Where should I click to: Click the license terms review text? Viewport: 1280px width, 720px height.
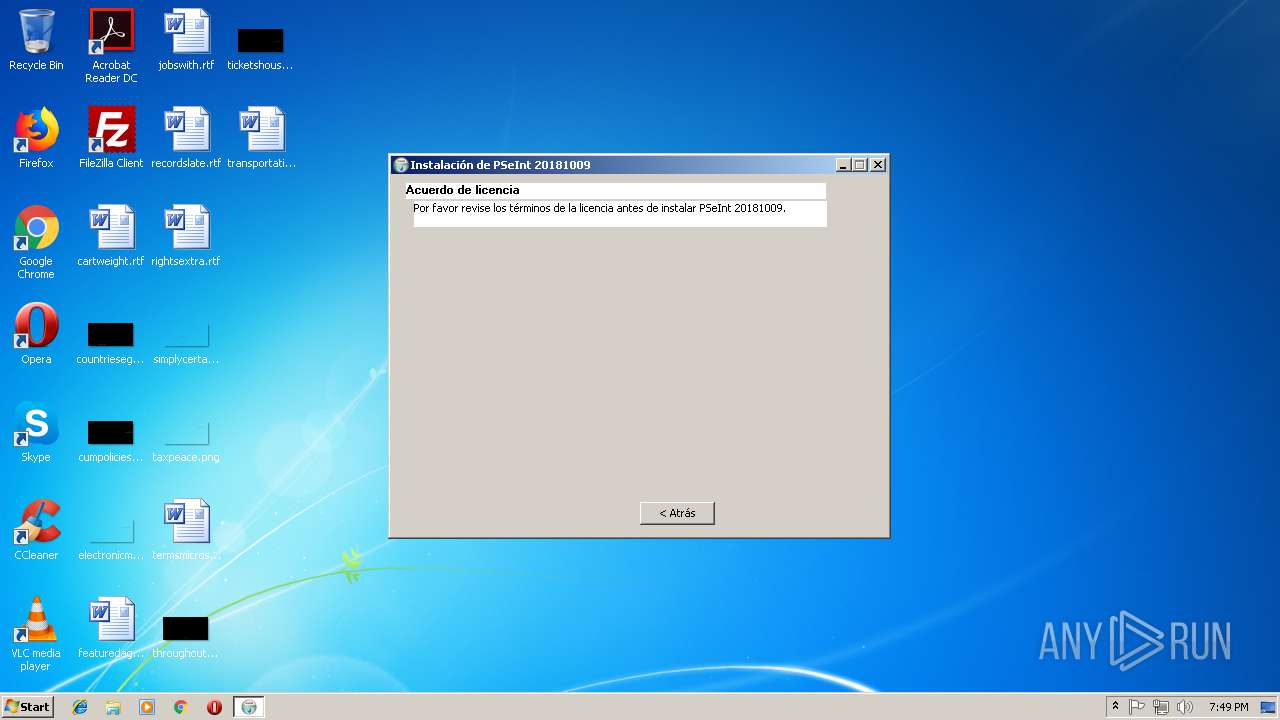[599, 208]
